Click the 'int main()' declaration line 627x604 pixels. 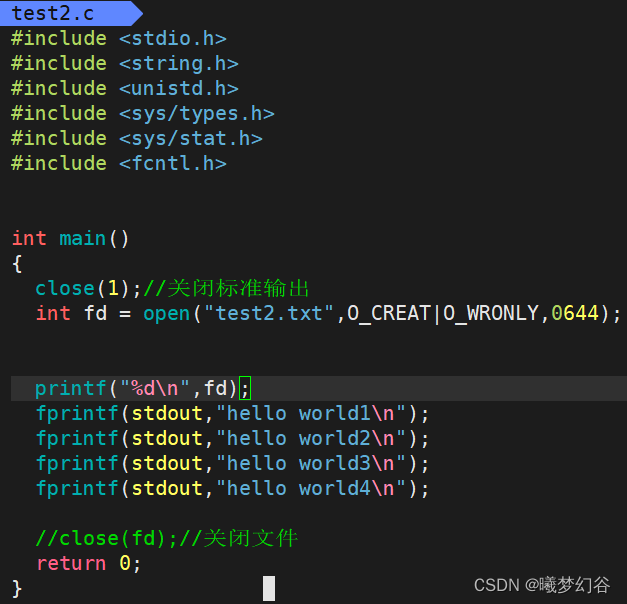pos(70,239)
